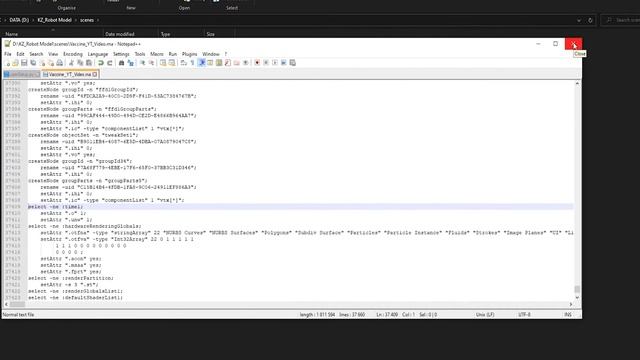Click the Cut scissors toolbar icon
640x360 pixels.
71,63
